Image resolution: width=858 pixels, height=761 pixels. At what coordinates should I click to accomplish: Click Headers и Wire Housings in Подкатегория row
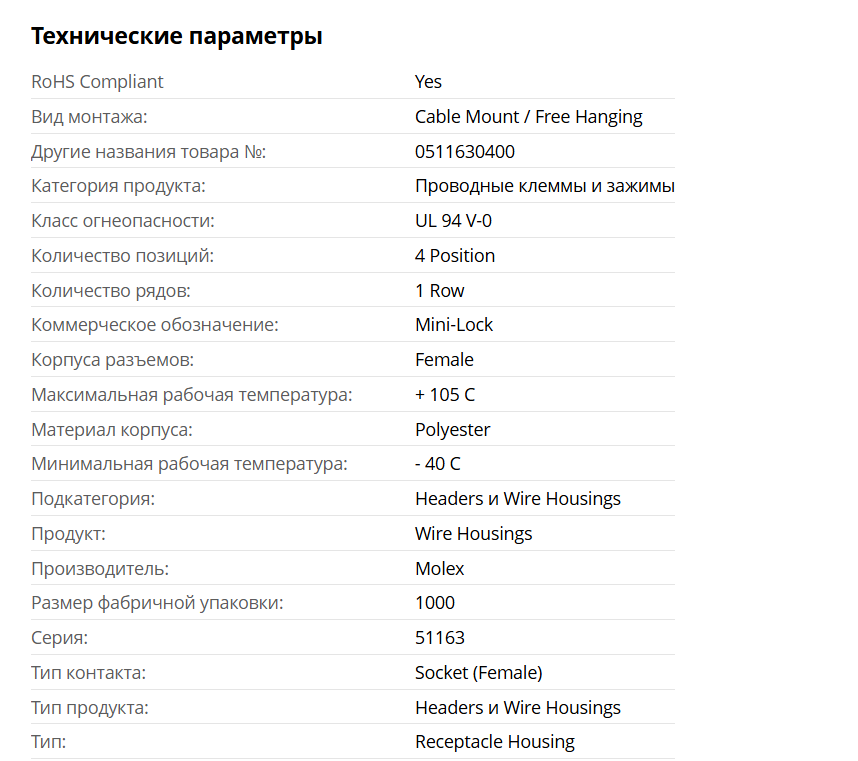518,498
